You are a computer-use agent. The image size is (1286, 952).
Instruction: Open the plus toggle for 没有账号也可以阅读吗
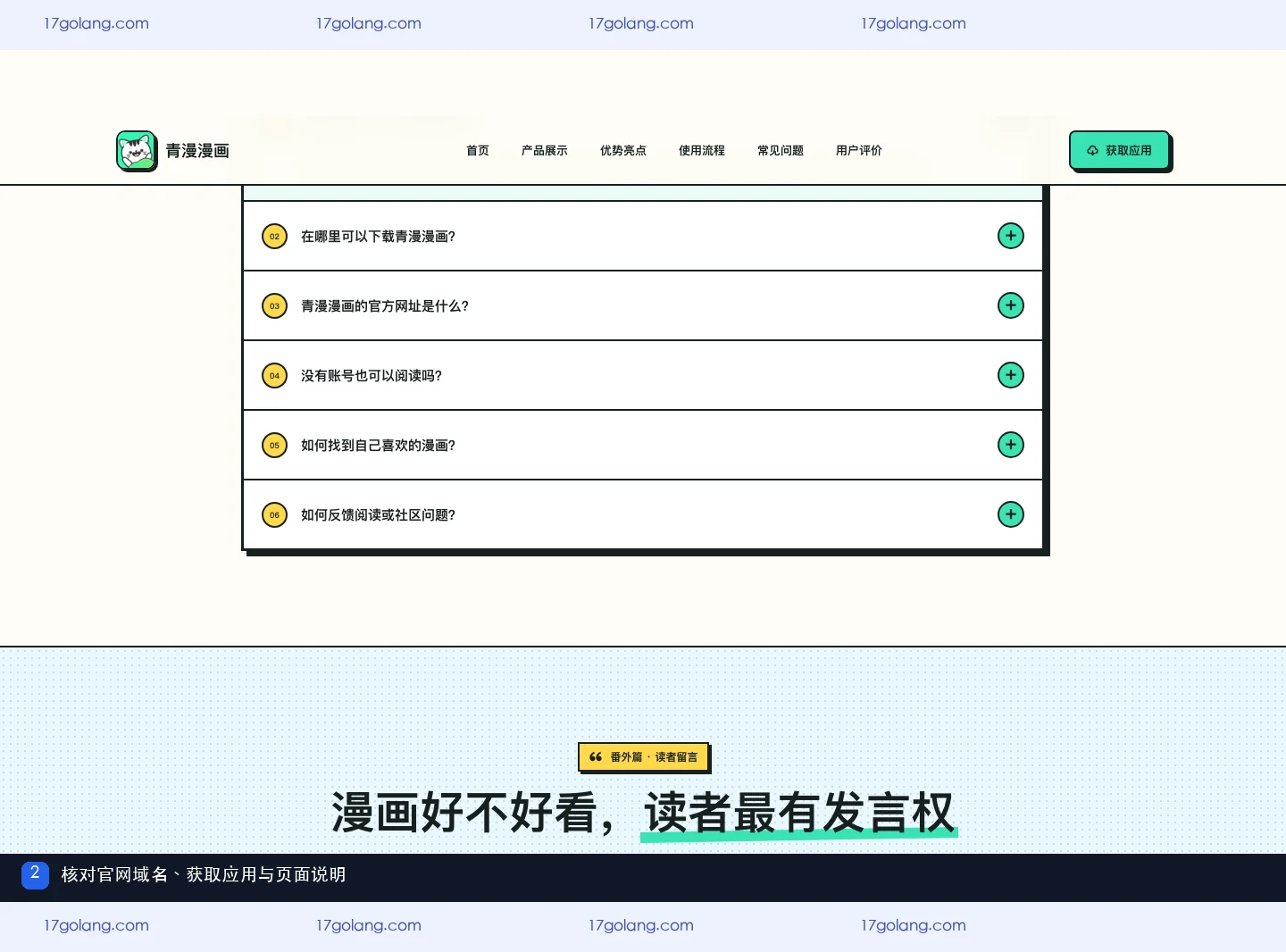coord(1010,375)
